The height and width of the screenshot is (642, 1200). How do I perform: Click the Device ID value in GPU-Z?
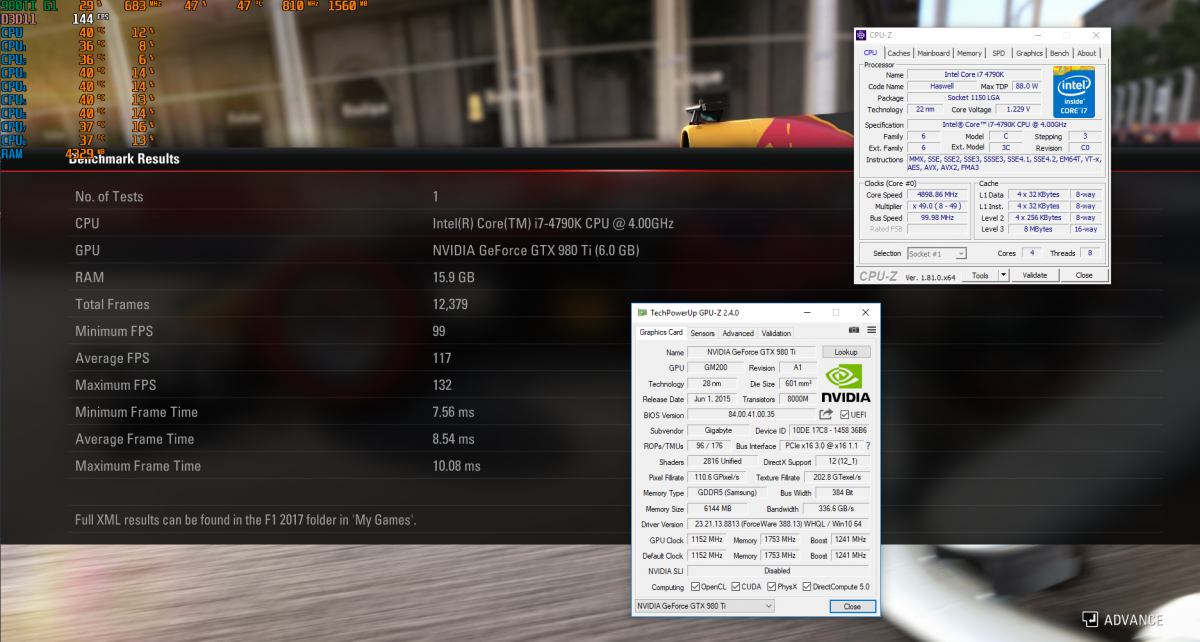click(x=828, y=430)
